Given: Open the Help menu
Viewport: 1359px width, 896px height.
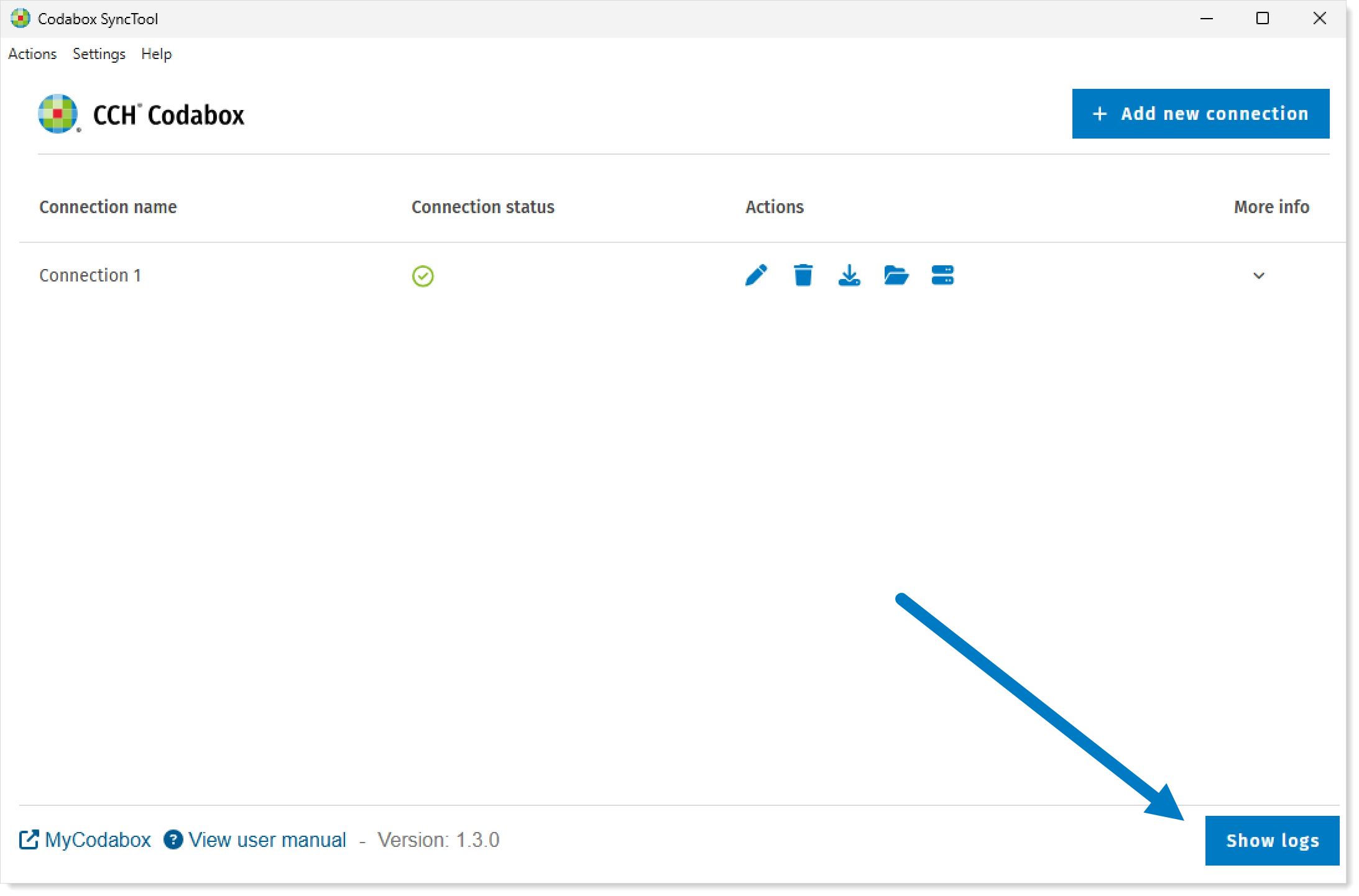Looking at the screenshot, I should coord(156,54).
